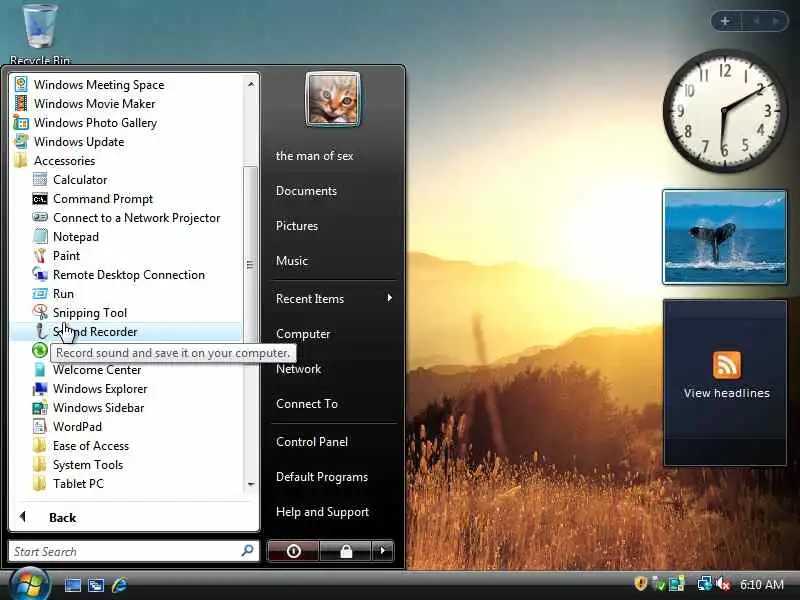
Task: Launch Windows Movie Maker icon
Action: [21, 103]
